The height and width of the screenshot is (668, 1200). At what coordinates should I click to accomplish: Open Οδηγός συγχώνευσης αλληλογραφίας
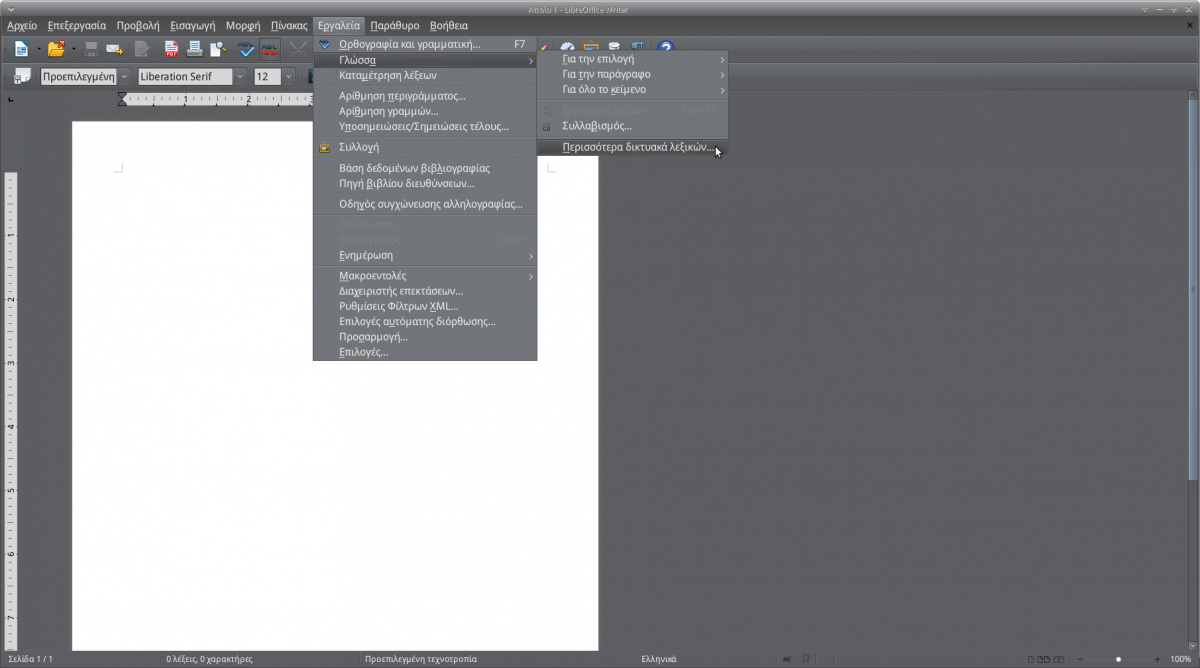[x=425, y=204]
